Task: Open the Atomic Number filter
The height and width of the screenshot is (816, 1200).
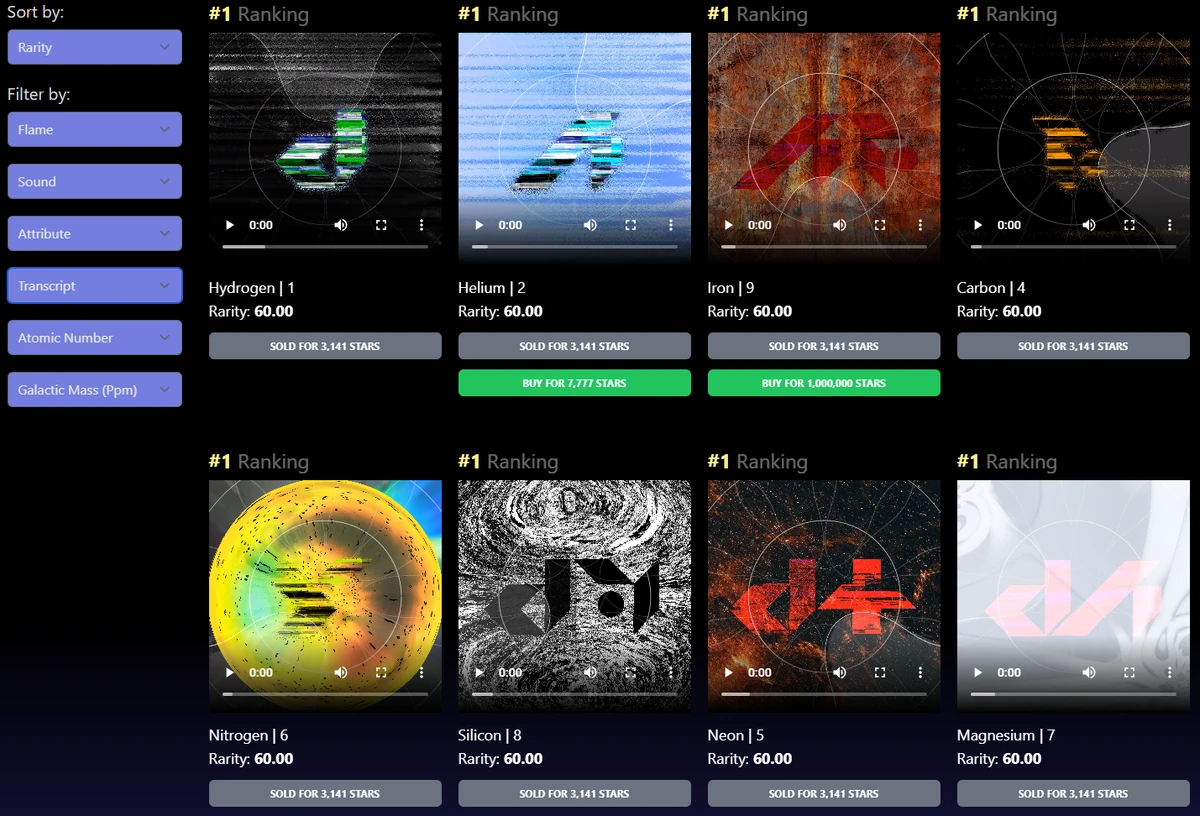Action: 94,337
